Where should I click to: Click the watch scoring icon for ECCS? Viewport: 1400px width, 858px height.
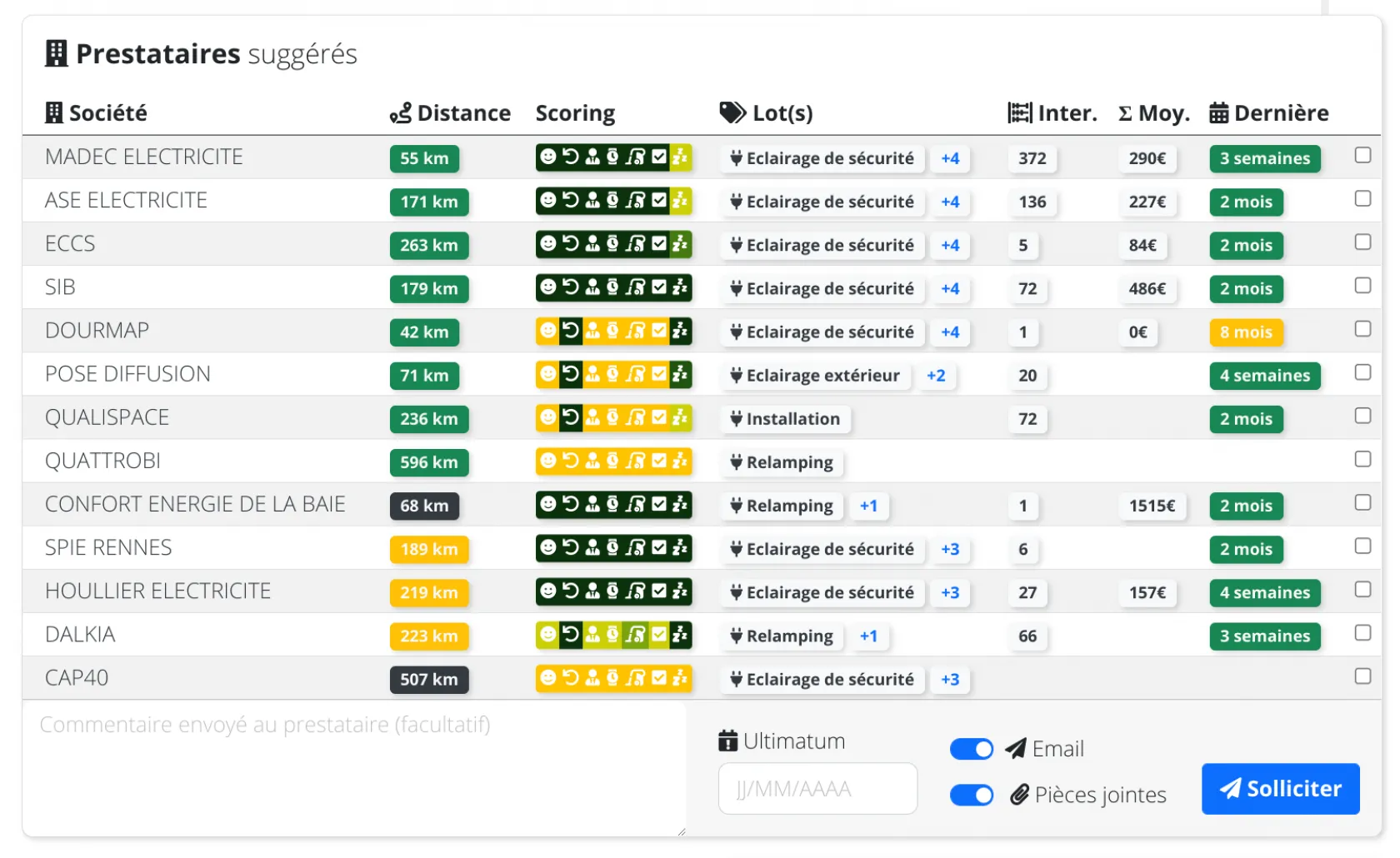[612, 243]
